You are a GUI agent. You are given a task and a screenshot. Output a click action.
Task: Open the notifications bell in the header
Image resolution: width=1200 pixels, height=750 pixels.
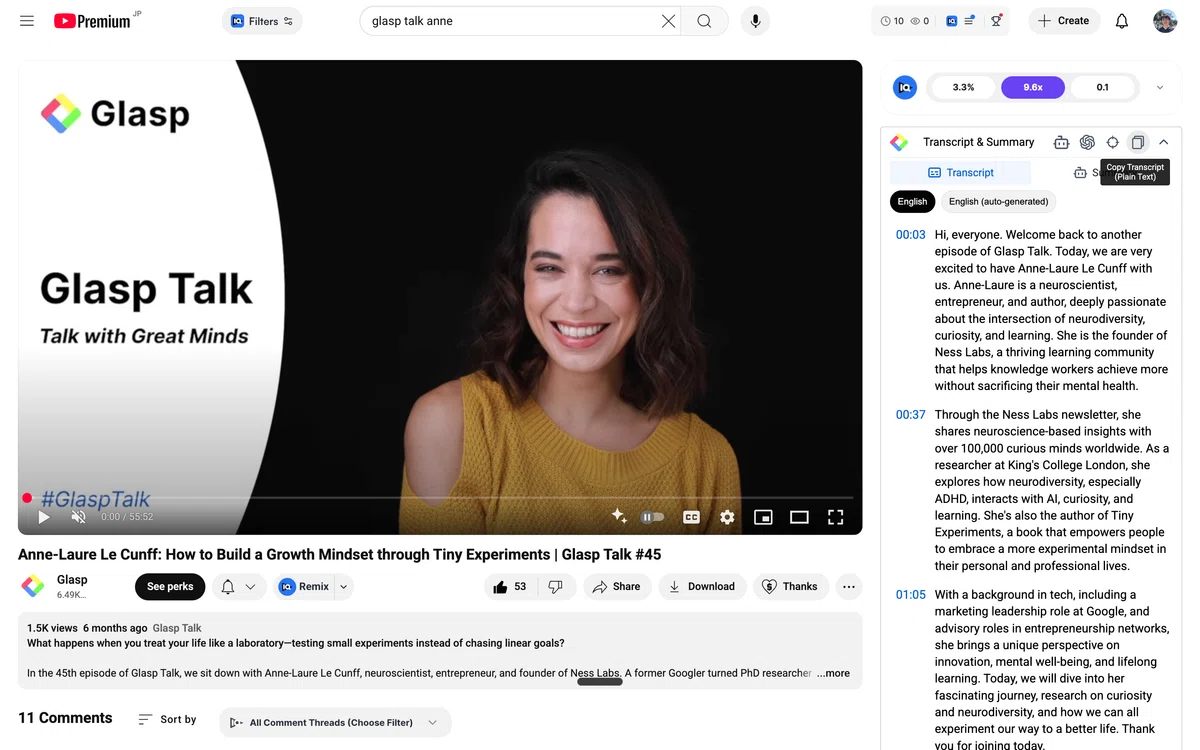(x=1122, y=21)
